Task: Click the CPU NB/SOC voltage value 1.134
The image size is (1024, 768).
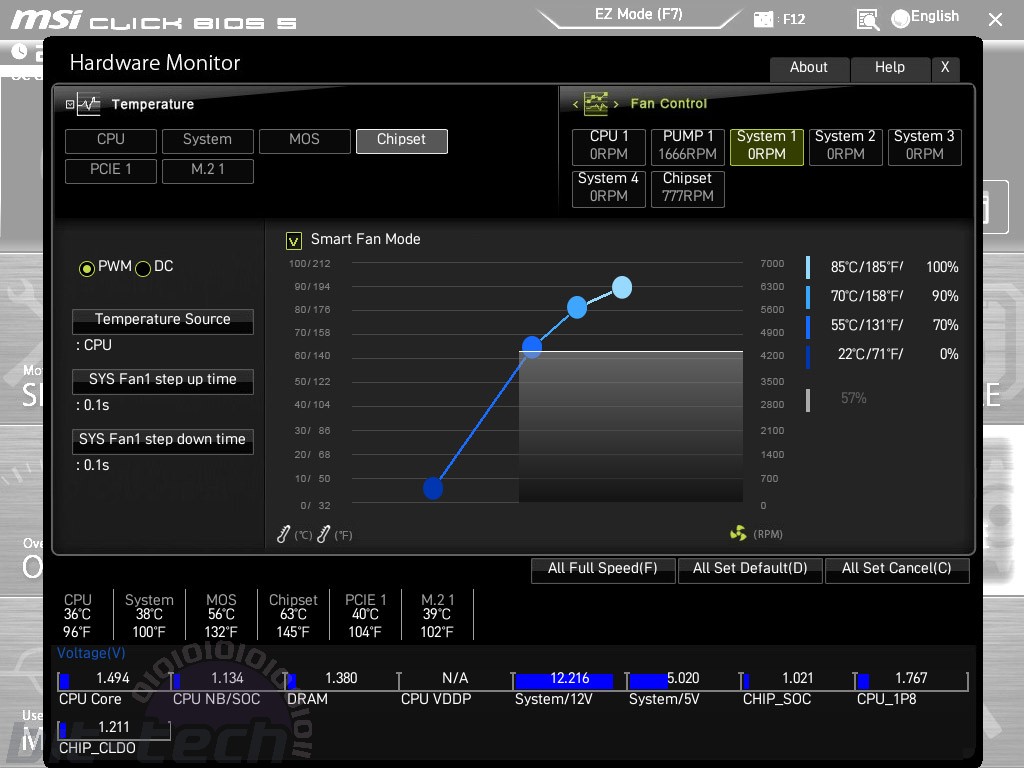Action: click(x=227, y=679)
